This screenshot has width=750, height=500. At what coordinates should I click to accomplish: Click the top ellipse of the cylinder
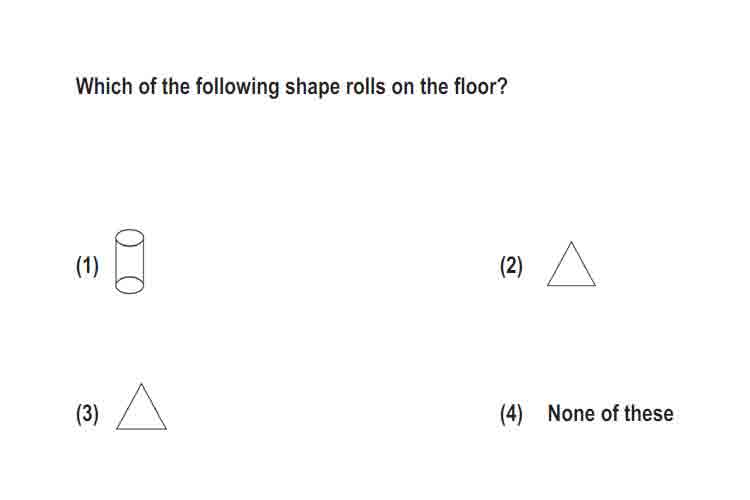pyautogui.click(x=129, y=238)
